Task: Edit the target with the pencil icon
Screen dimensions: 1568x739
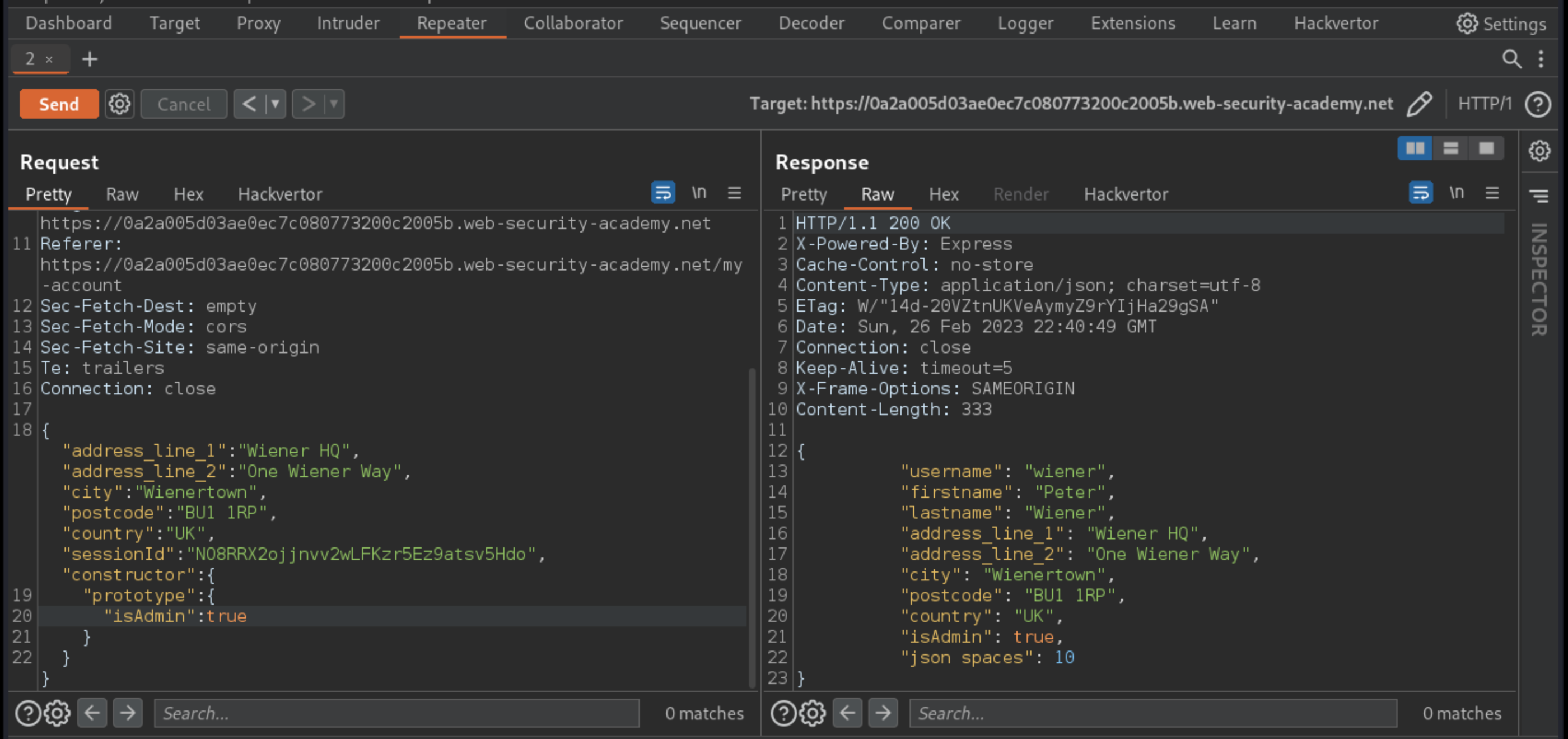Action: coord(1419,104)
